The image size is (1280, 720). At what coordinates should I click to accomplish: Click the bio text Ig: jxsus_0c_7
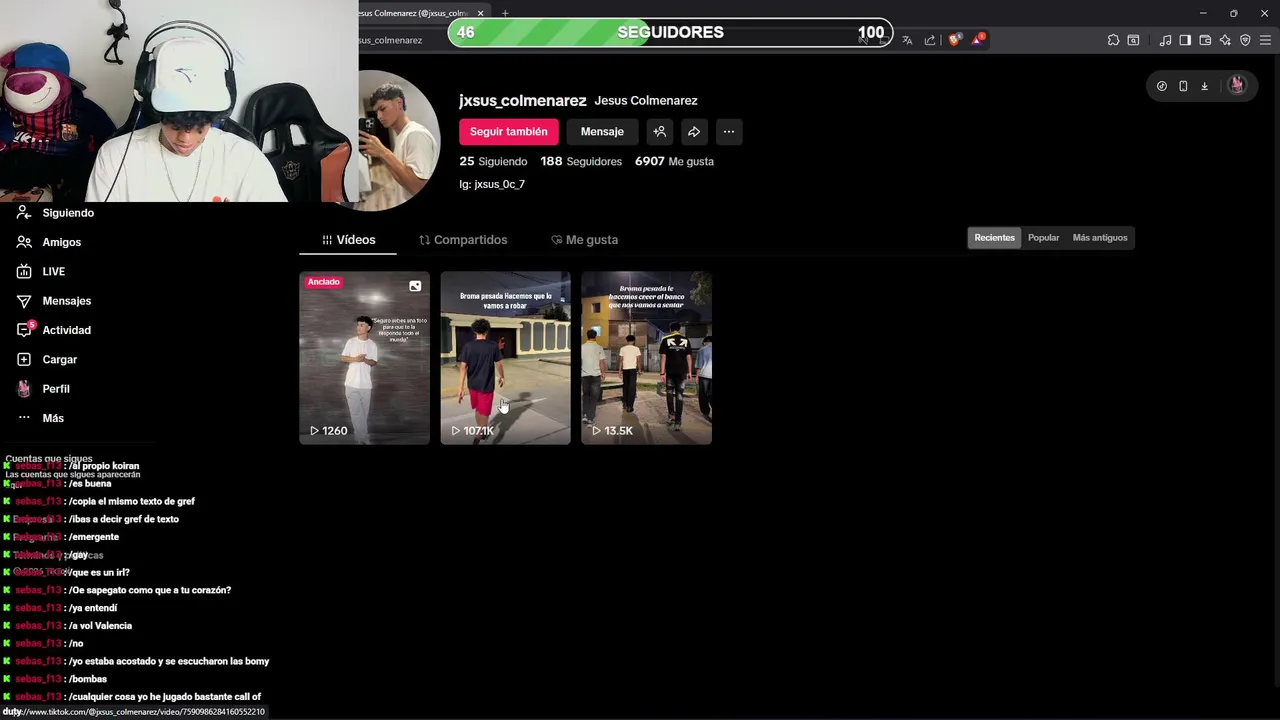tap(492, 185)
